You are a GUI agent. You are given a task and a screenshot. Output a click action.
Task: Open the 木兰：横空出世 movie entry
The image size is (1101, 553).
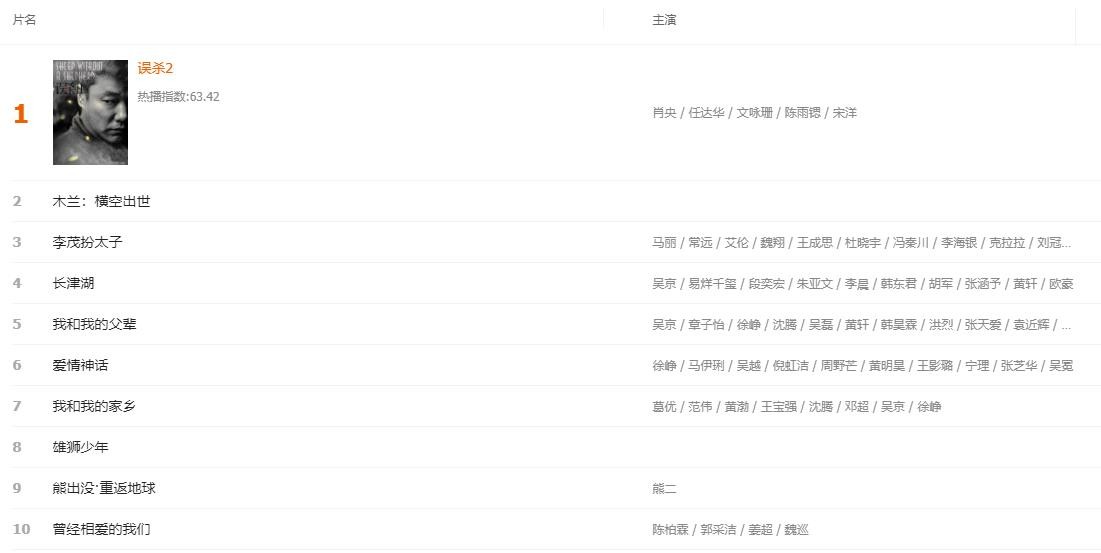coord(101,201)
